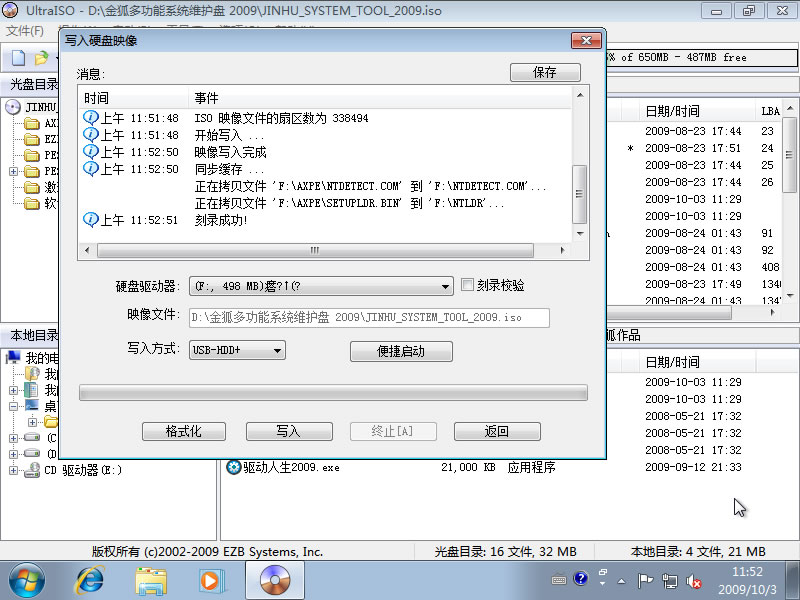
Task: Open the 写入方式 USB-HDD+ dropdown
Action: 269,350
